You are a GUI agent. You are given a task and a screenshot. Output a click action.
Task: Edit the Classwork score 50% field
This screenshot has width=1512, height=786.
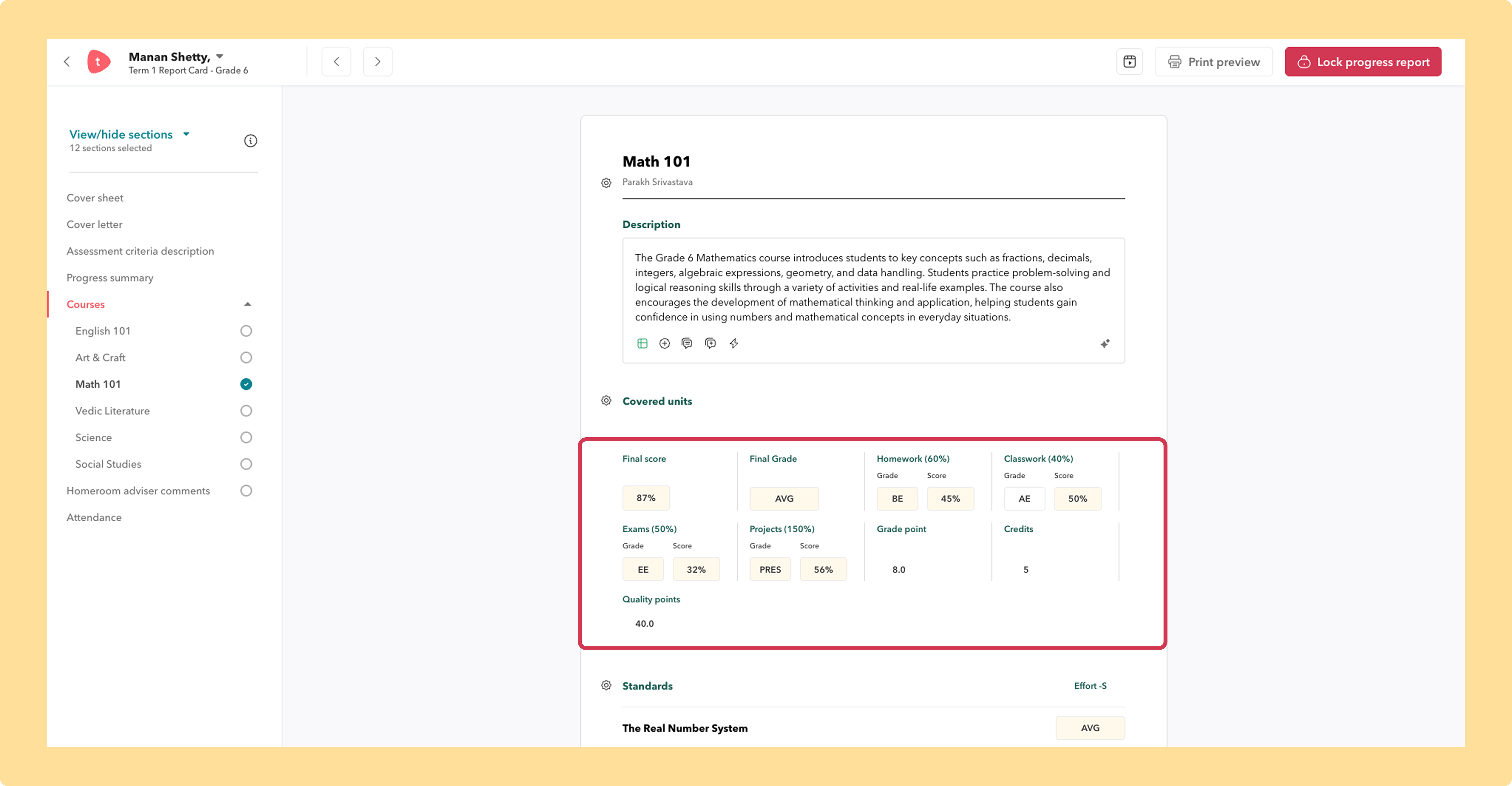click(x=1078, y=498)
